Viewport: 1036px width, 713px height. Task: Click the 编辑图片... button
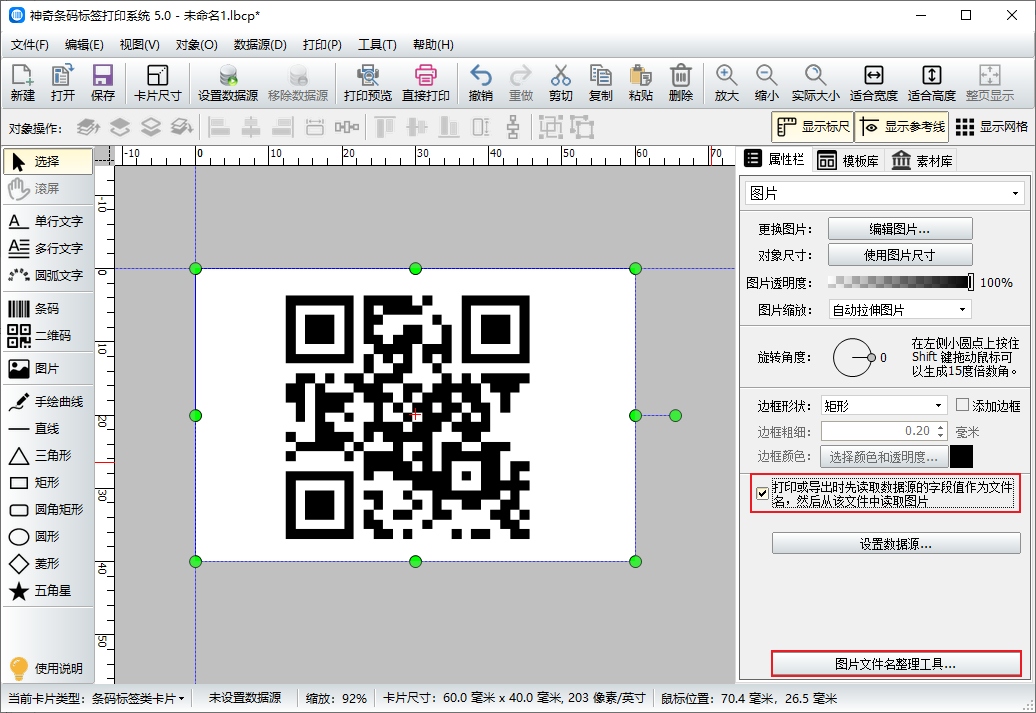900,229
